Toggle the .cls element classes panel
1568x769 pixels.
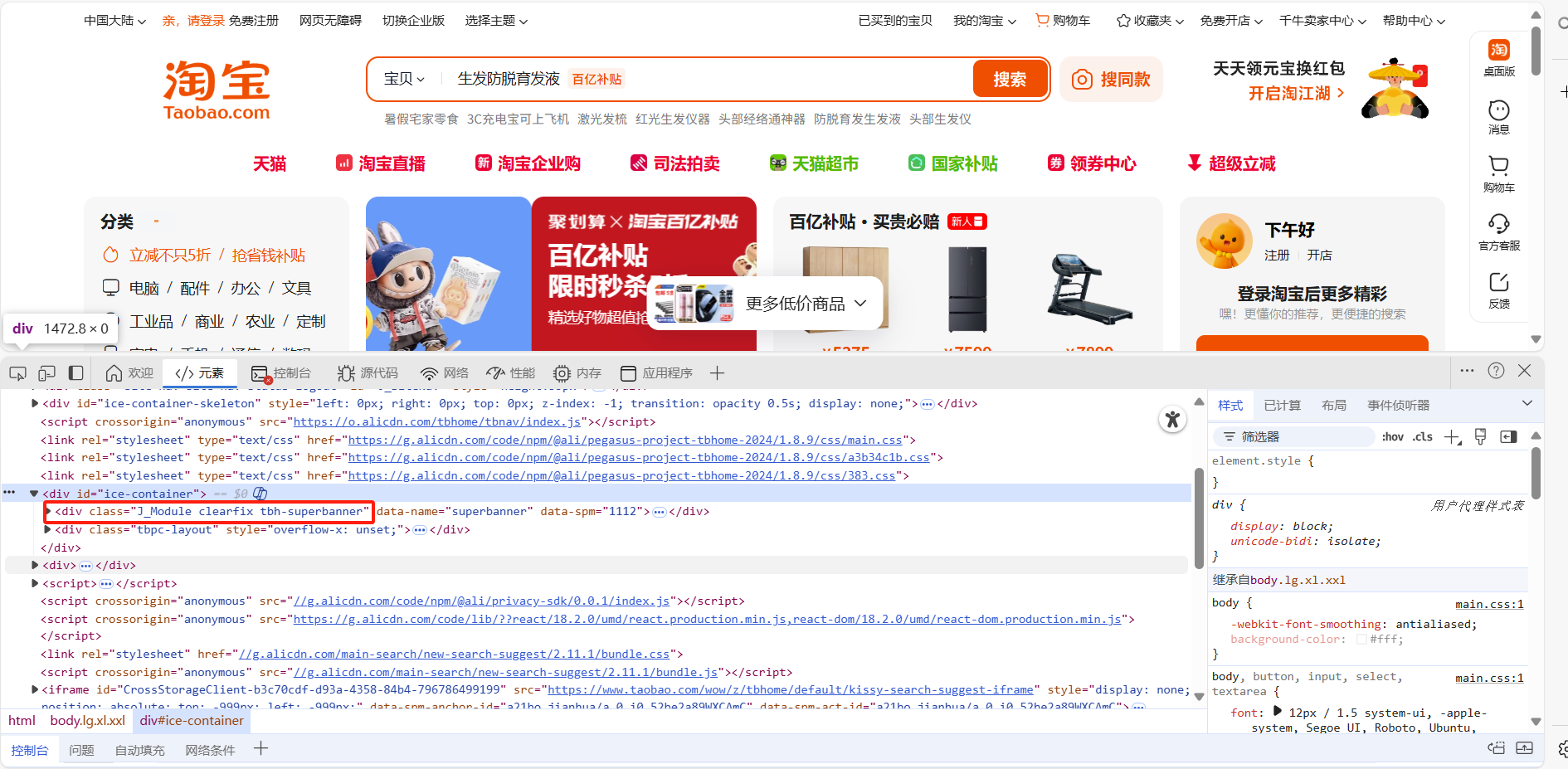pyautogui.click(x=1423, y=437)
